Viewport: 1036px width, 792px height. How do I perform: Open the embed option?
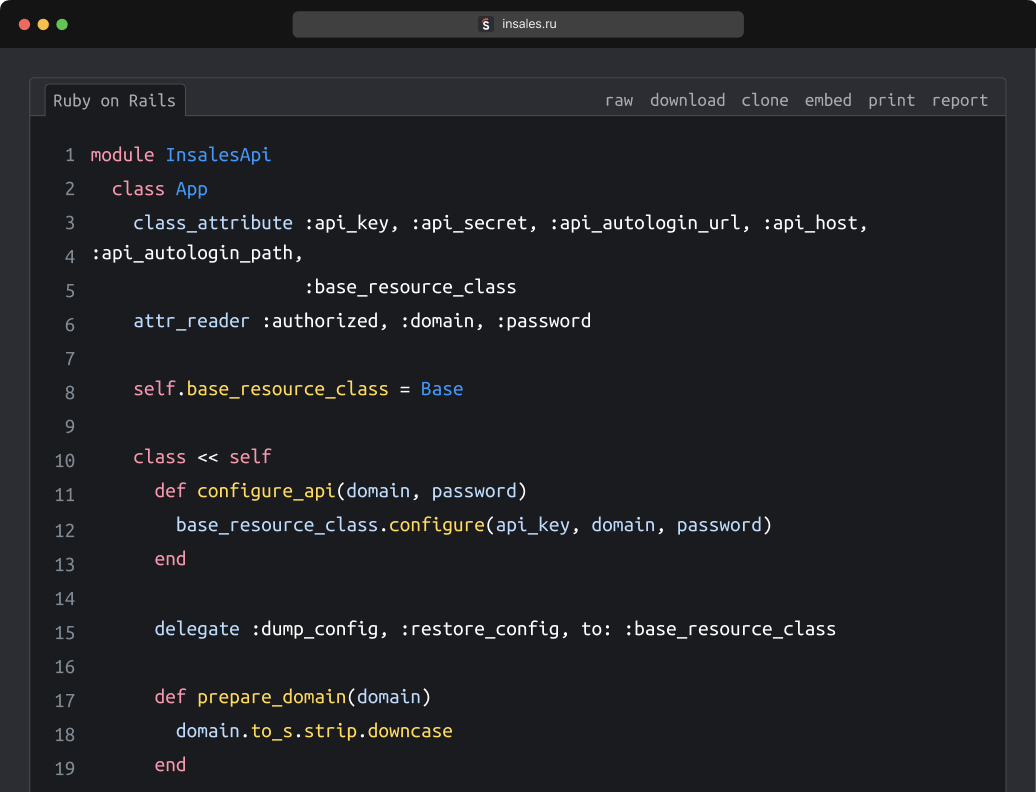(x=827, y=100)
